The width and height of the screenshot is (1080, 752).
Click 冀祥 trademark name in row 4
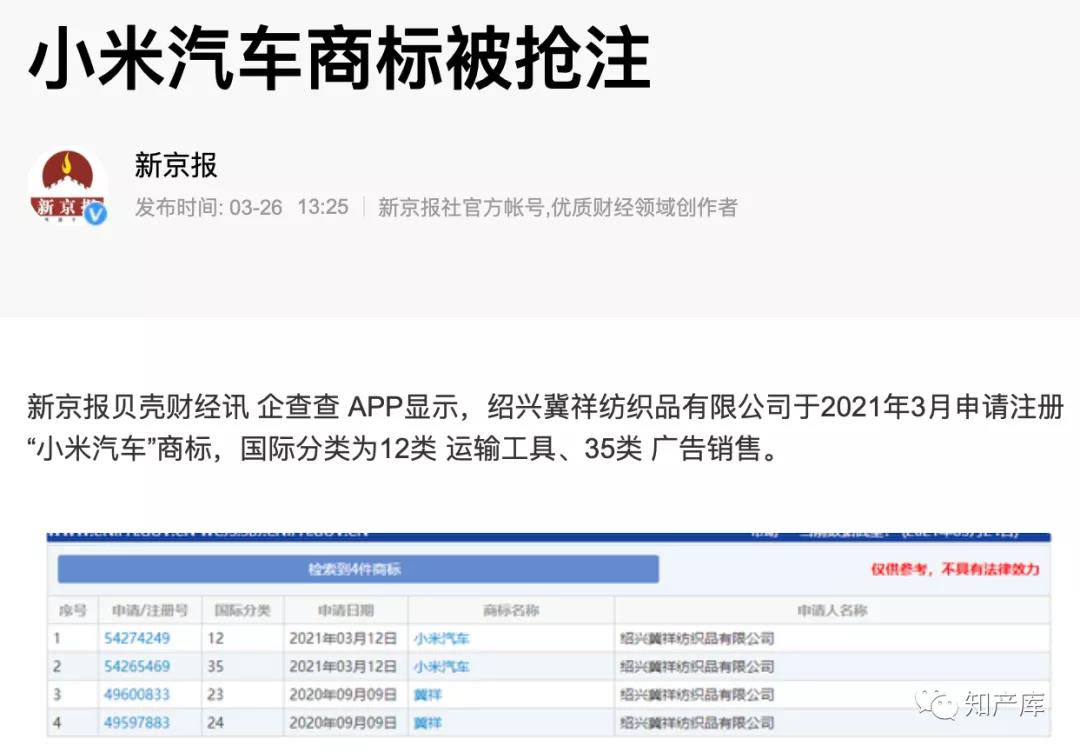(428, 722)
